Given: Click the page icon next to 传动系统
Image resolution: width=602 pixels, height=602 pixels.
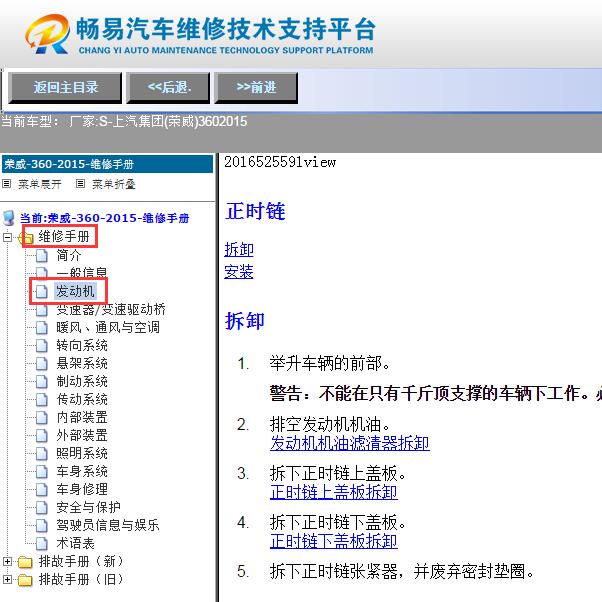Looking at the screenshot, I should coord(41,399).
